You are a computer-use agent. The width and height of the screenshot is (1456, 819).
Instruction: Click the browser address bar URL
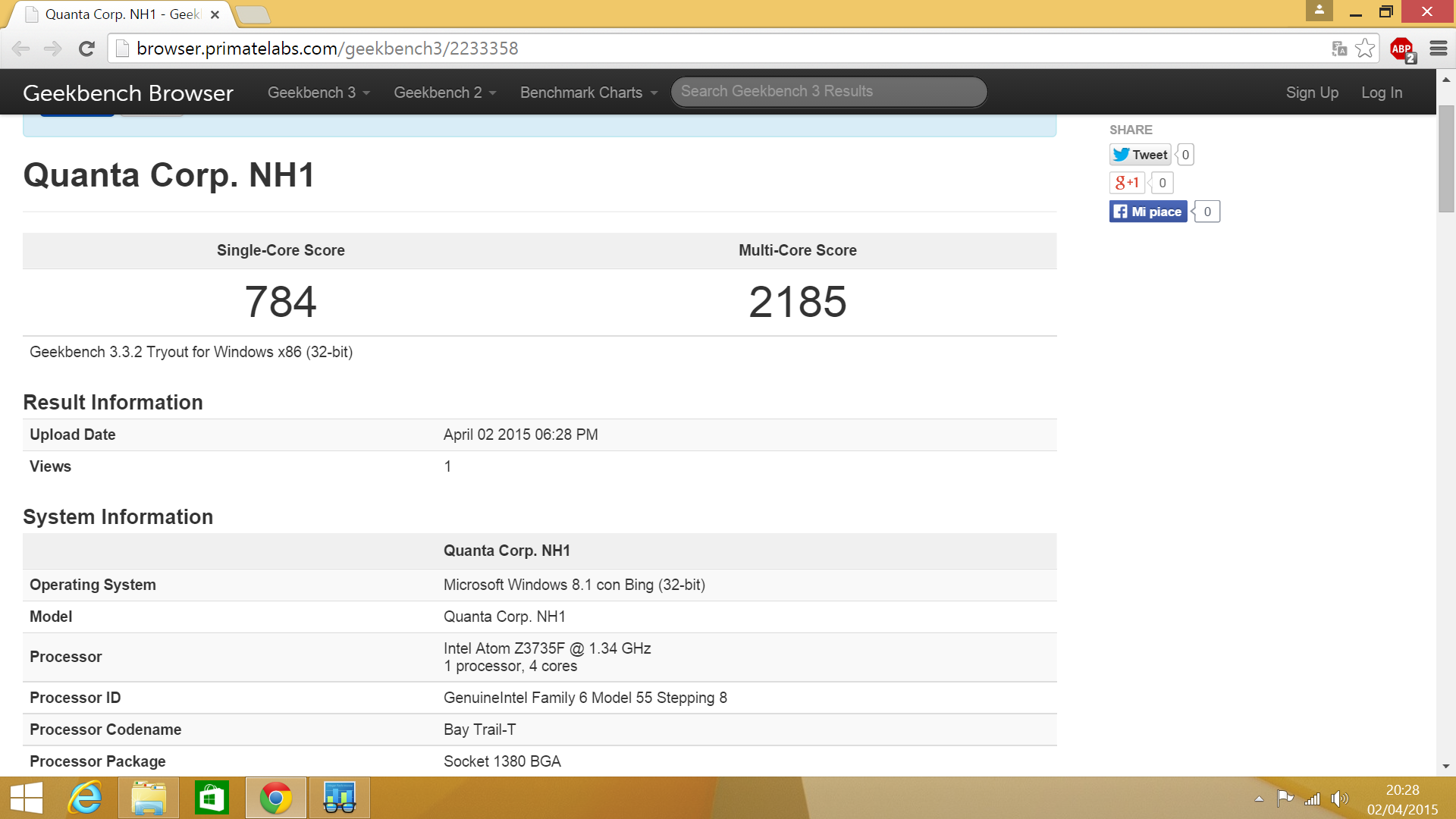328,49
